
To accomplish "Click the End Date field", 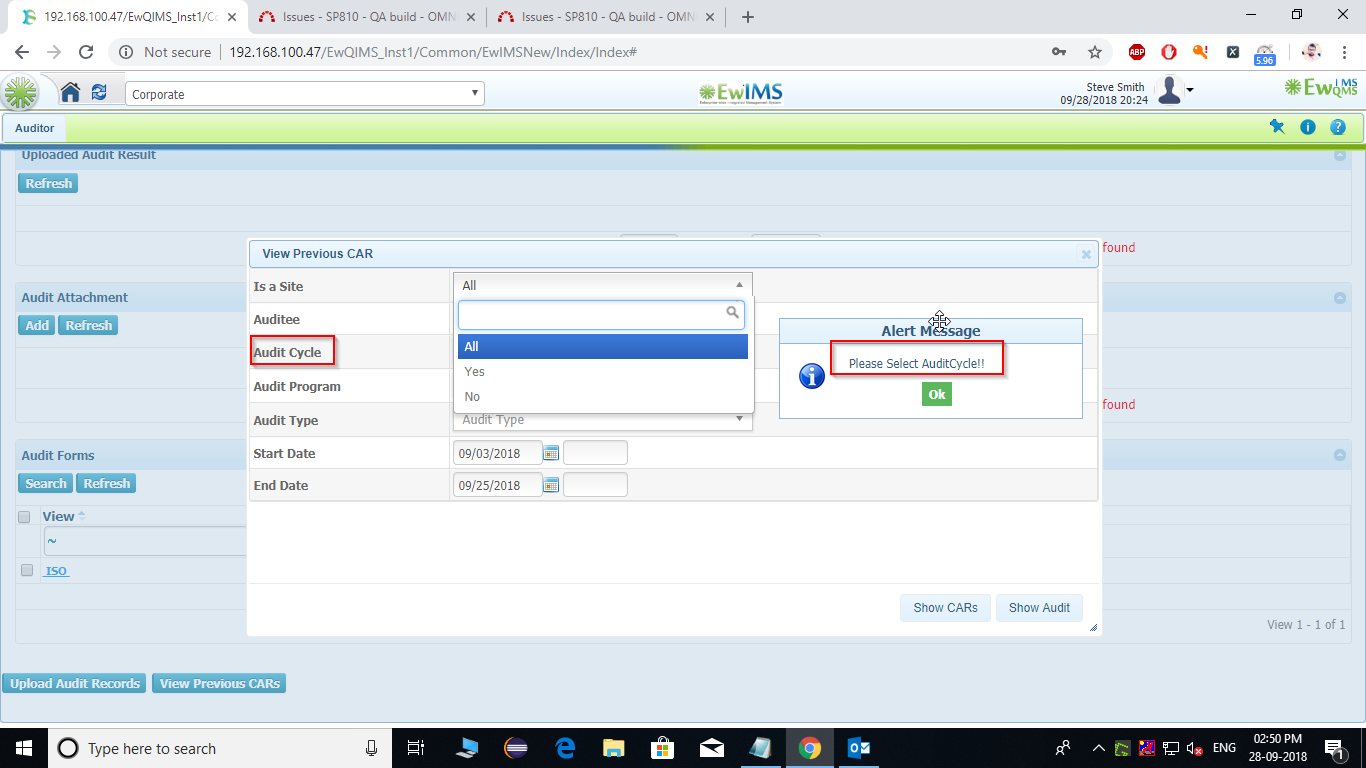I will pyautogui.click(x=498, y=485).
